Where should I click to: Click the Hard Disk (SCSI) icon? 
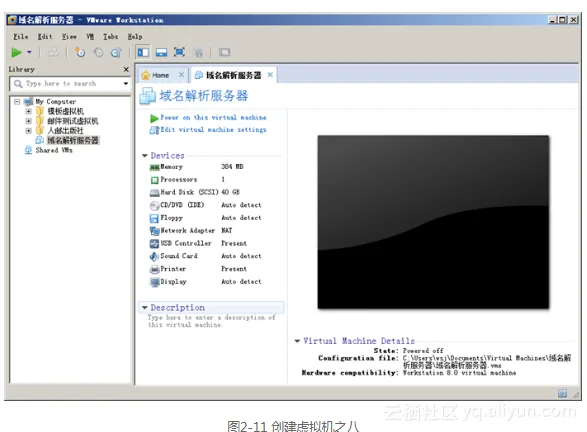click(x=154, y=193)
